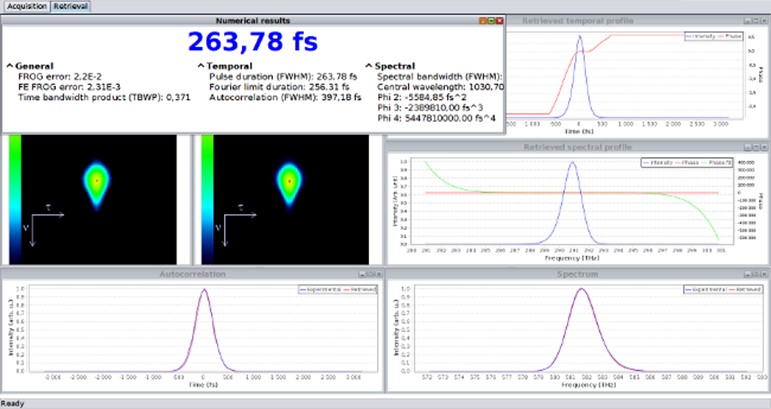Collapse the General section in Numerical results
771x409 pixels.
[9, 65]
